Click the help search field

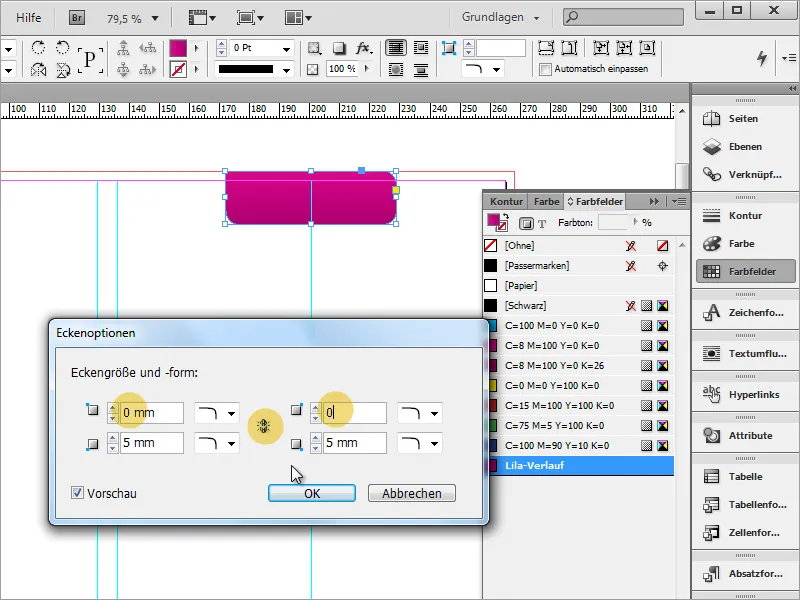(623, 17)
